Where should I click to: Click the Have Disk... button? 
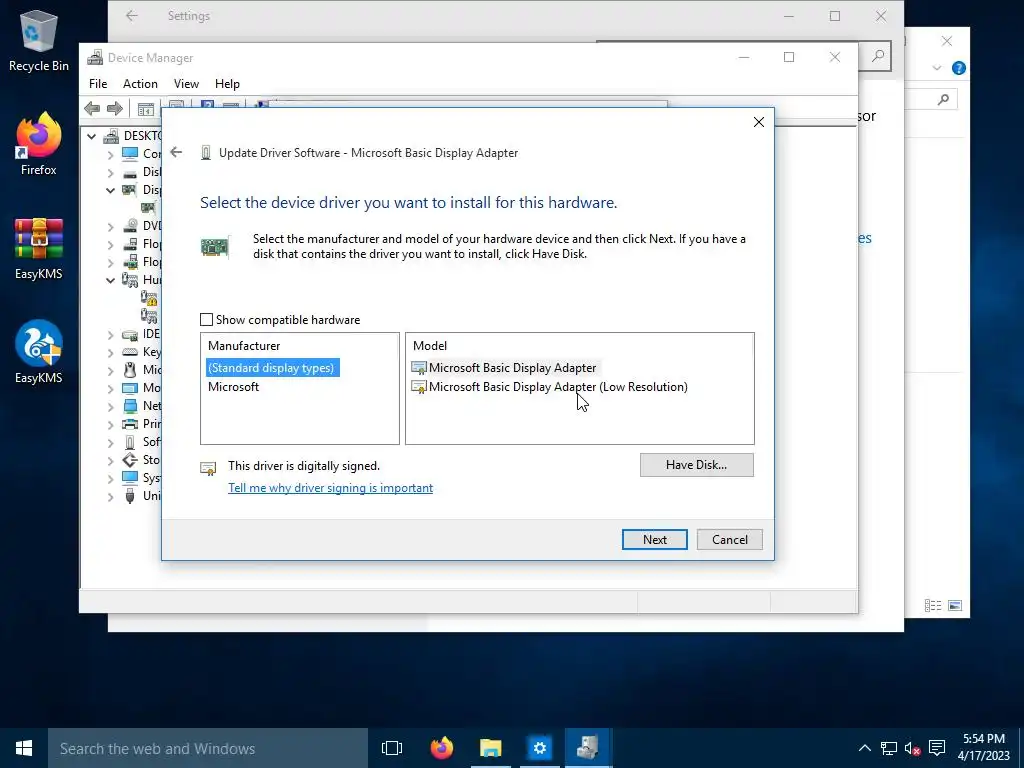696,465
